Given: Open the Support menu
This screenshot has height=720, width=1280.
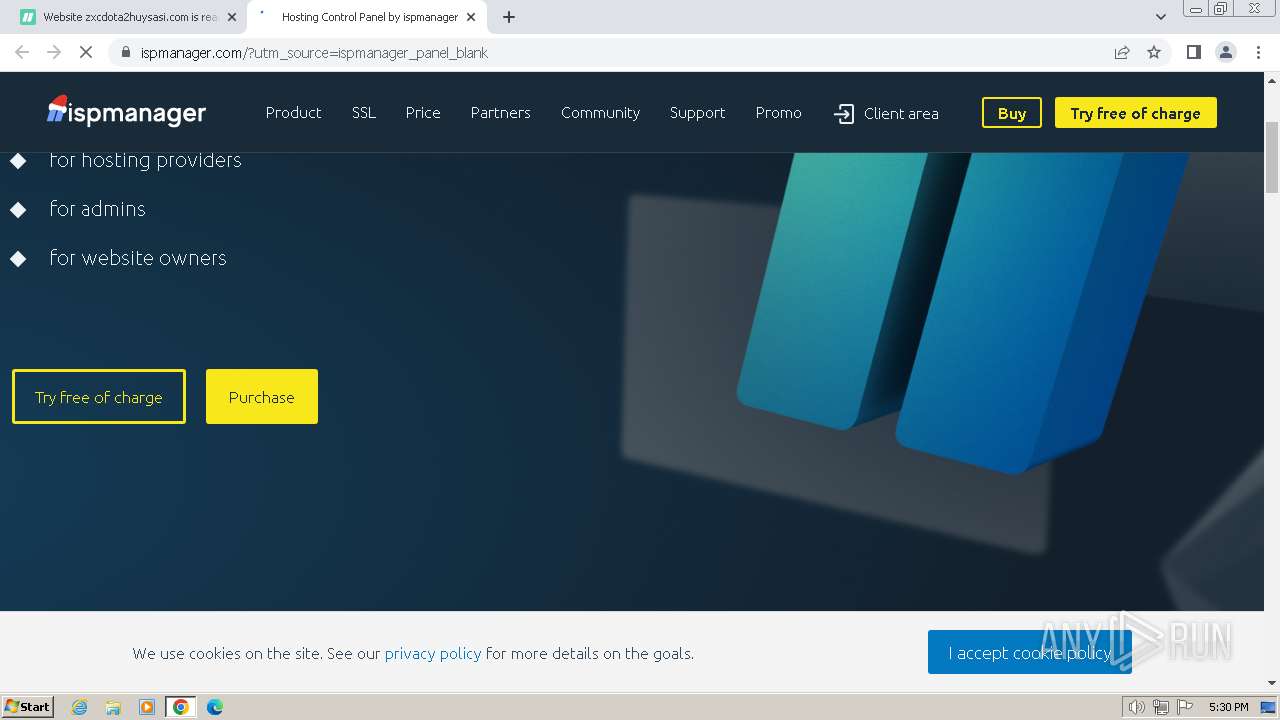Looking at the screenshot, I should (697, 112).
